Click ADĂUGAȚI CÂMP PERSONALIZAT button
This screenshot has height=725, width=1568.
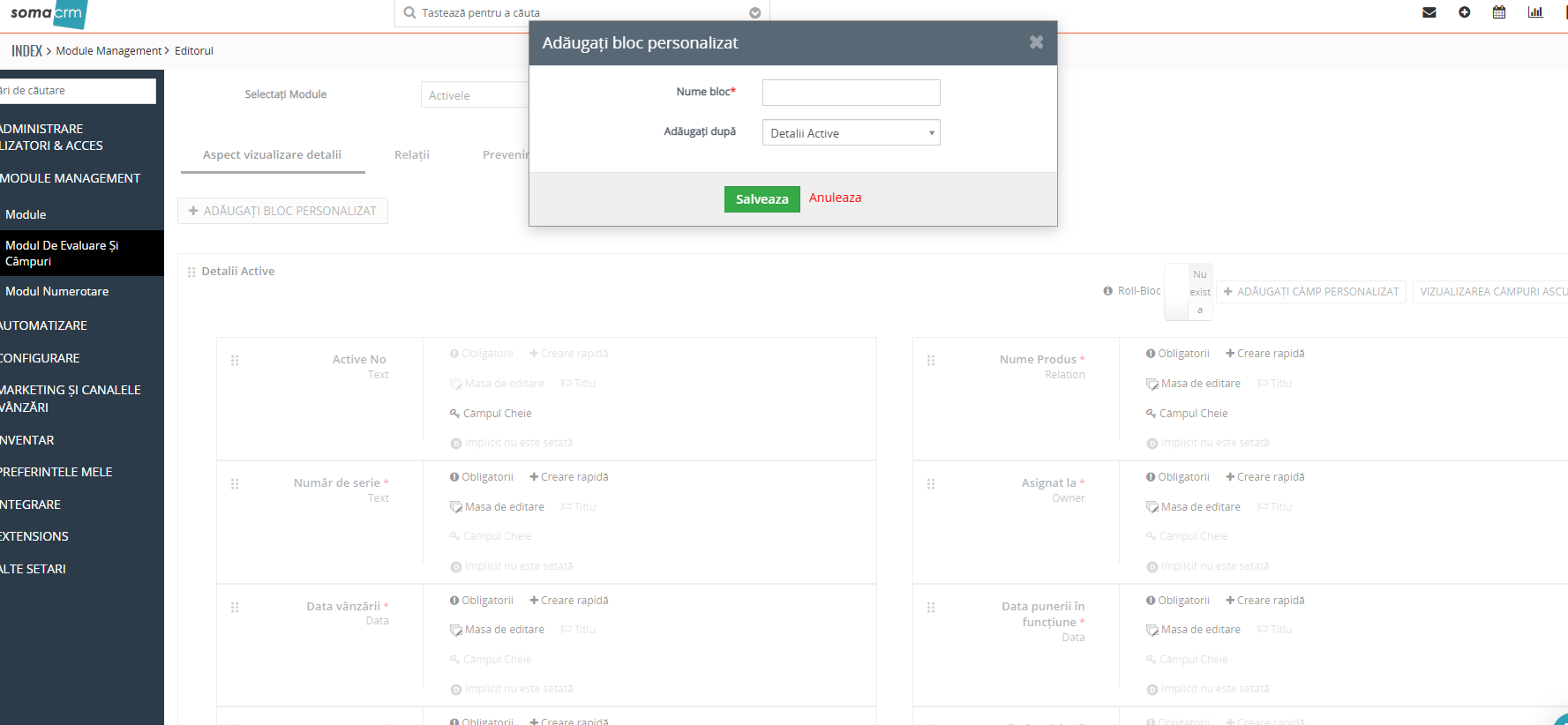point(1311,292)
